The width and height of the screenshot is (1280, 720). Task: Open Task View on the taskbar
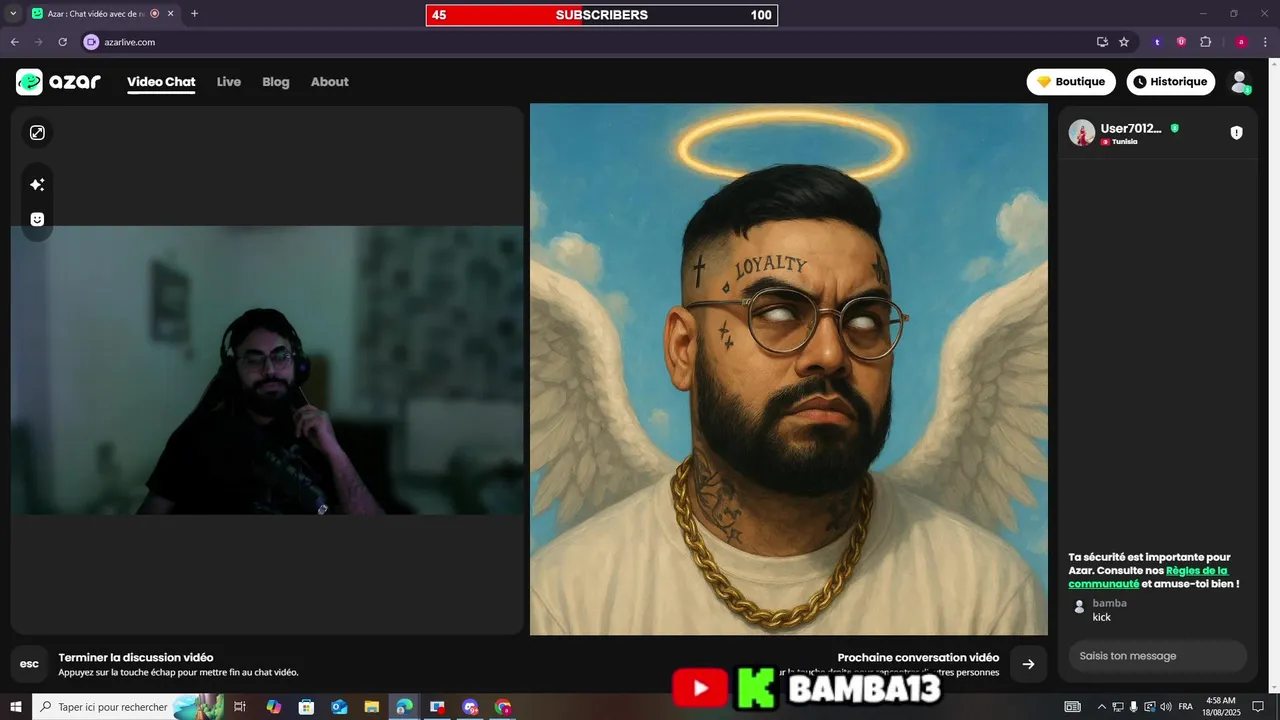(240, 707)
